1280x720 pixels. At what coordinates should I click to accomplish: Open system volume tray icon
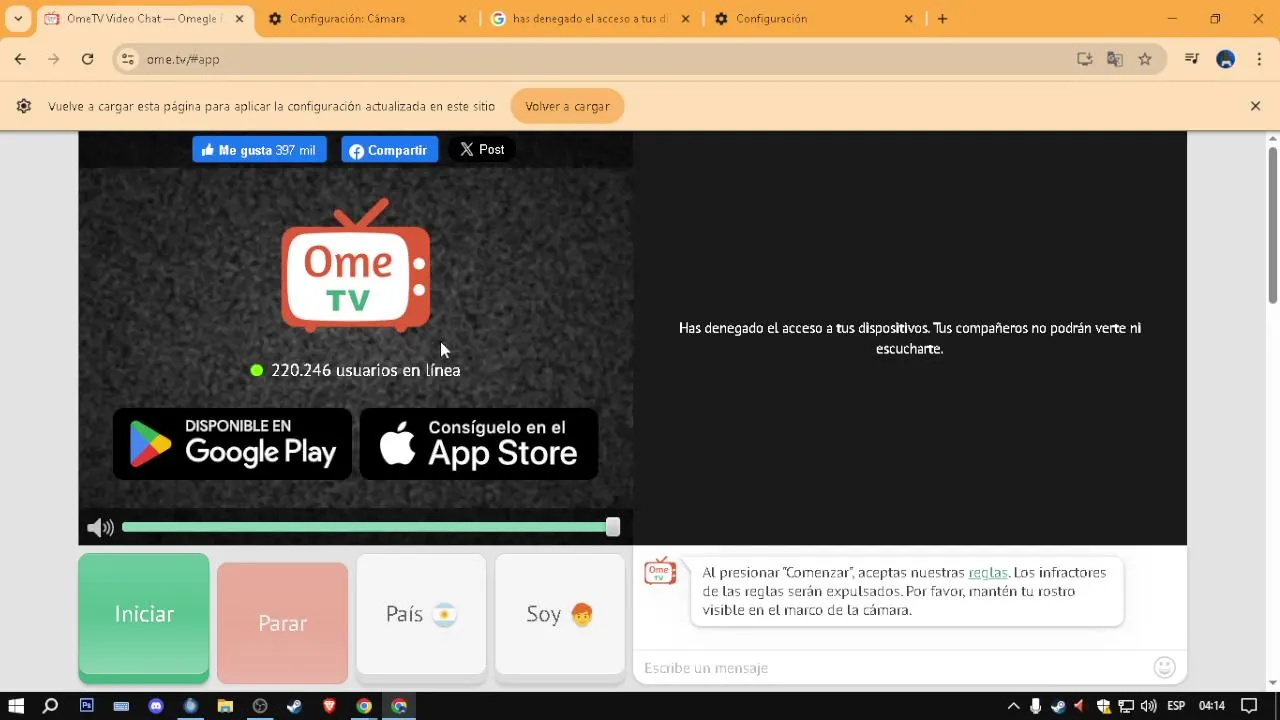[x=1148, y=706]
